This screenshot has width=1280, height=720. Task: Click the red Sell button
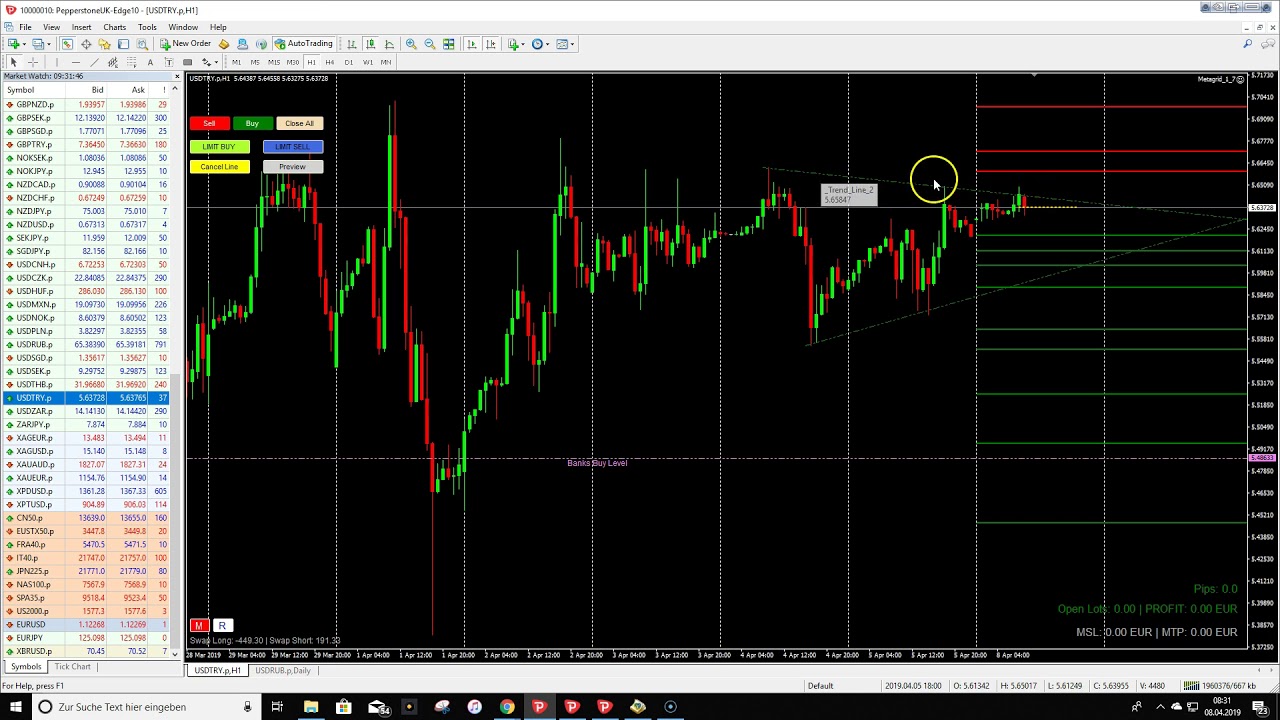coord(209,123)
